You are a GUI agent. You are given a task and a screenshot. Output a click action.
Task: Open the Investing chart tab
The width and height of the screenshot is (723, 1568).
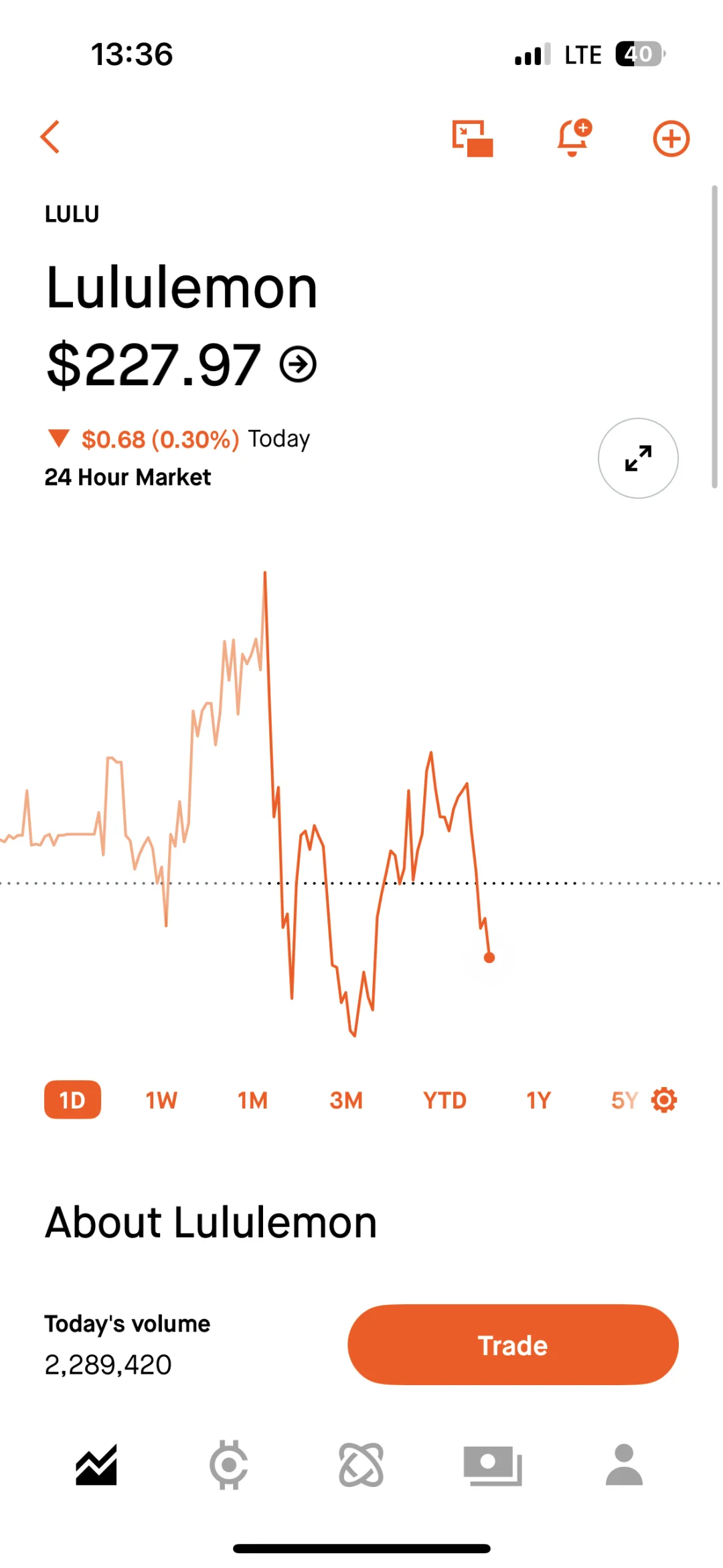click(96, 1465)
